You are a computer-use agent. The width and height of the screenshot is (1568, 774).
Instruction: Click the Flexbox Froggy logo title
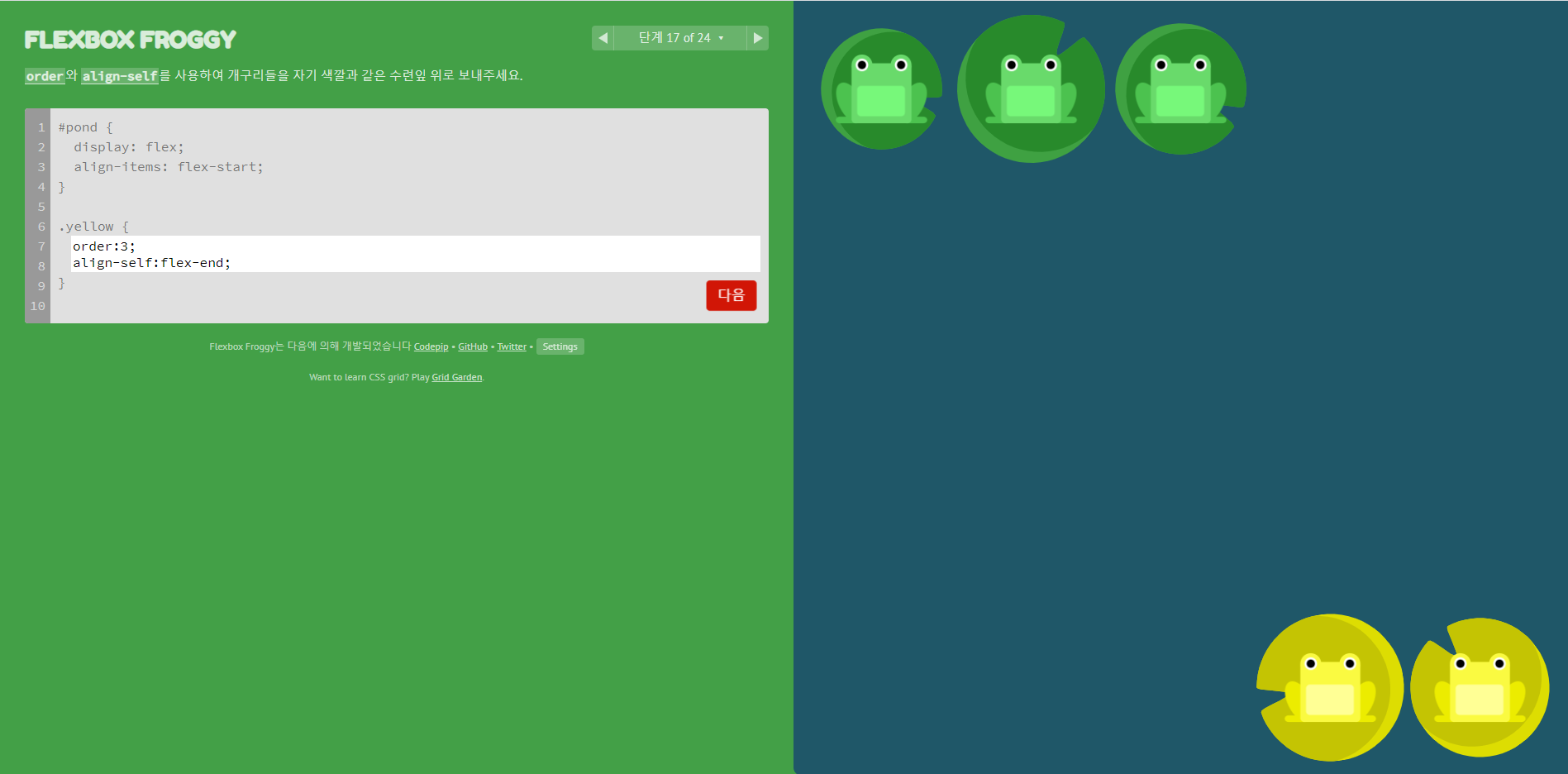point(131,40)
